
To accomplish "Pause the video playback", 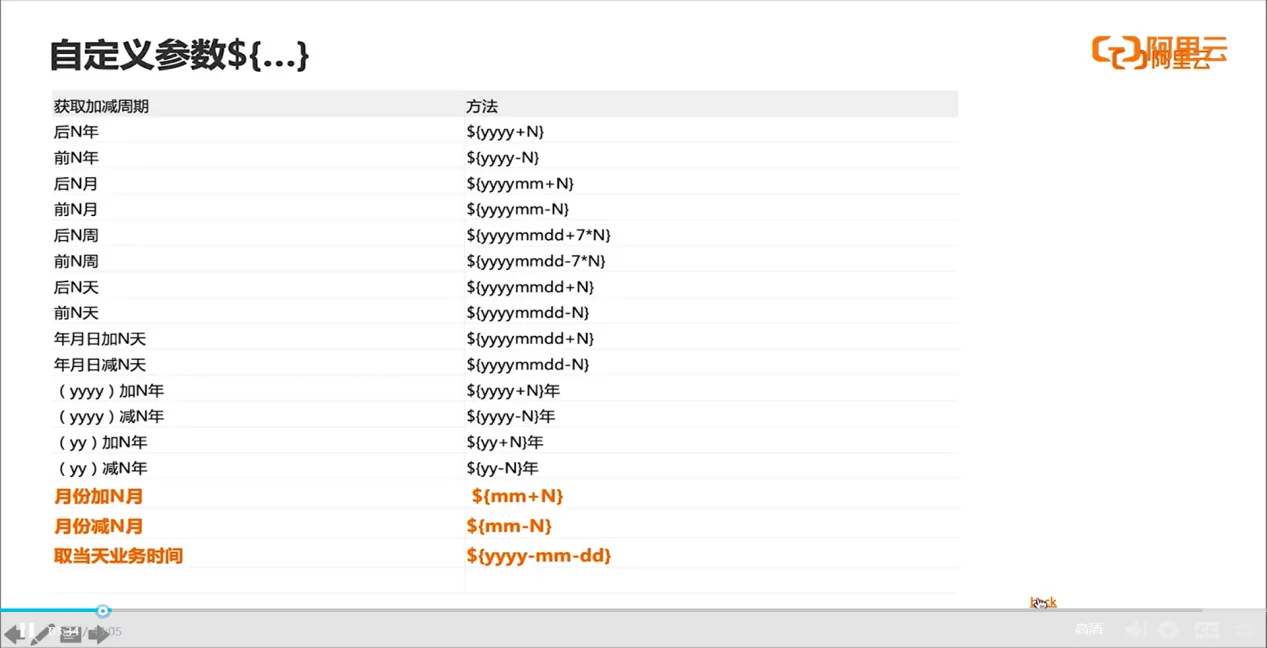I will click(29, 630).
